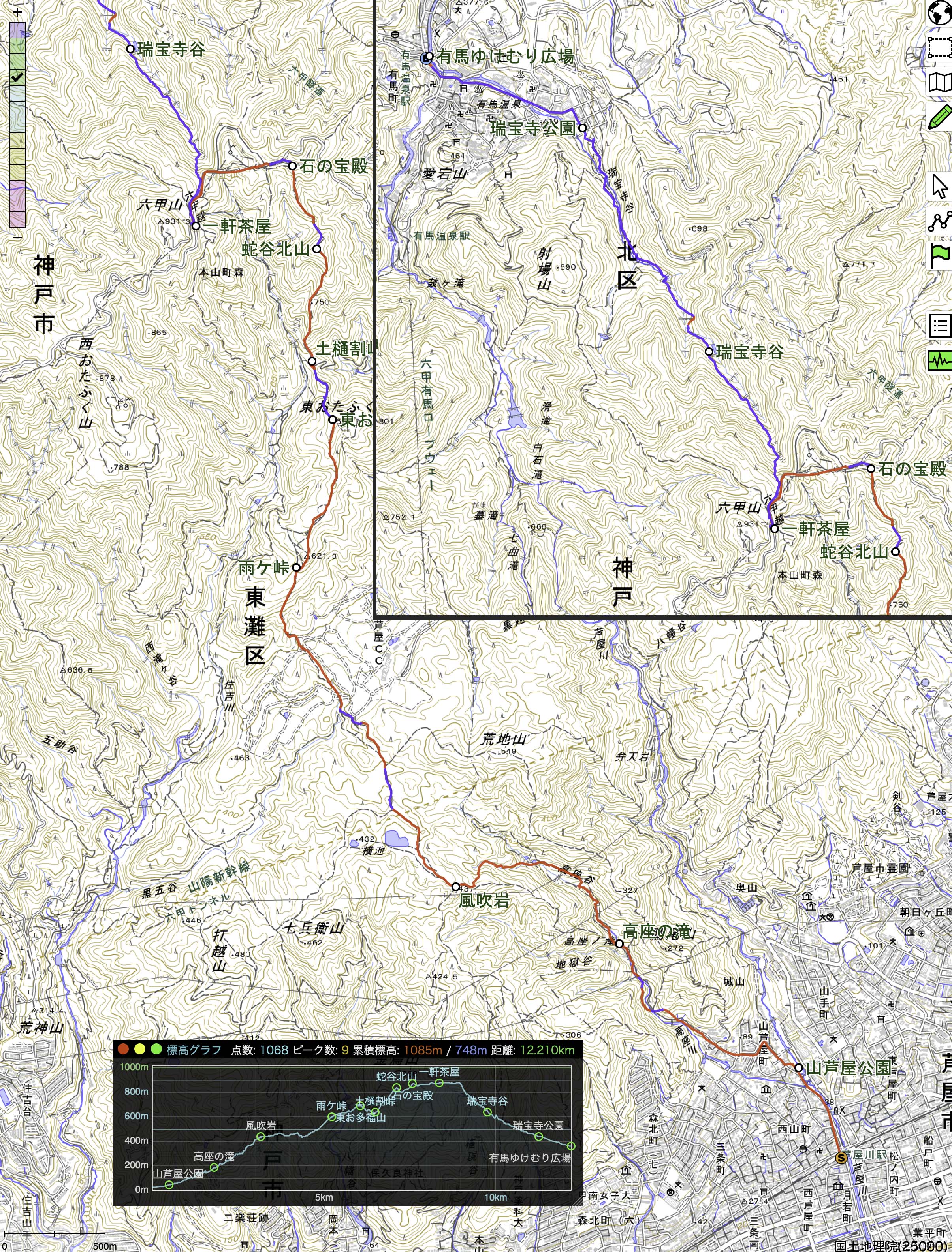The width and height of the screenshot is (952, 1252).
Task: Click the 瑞宝寺公園 point on elevation graph
Action: pos(539,1136)
